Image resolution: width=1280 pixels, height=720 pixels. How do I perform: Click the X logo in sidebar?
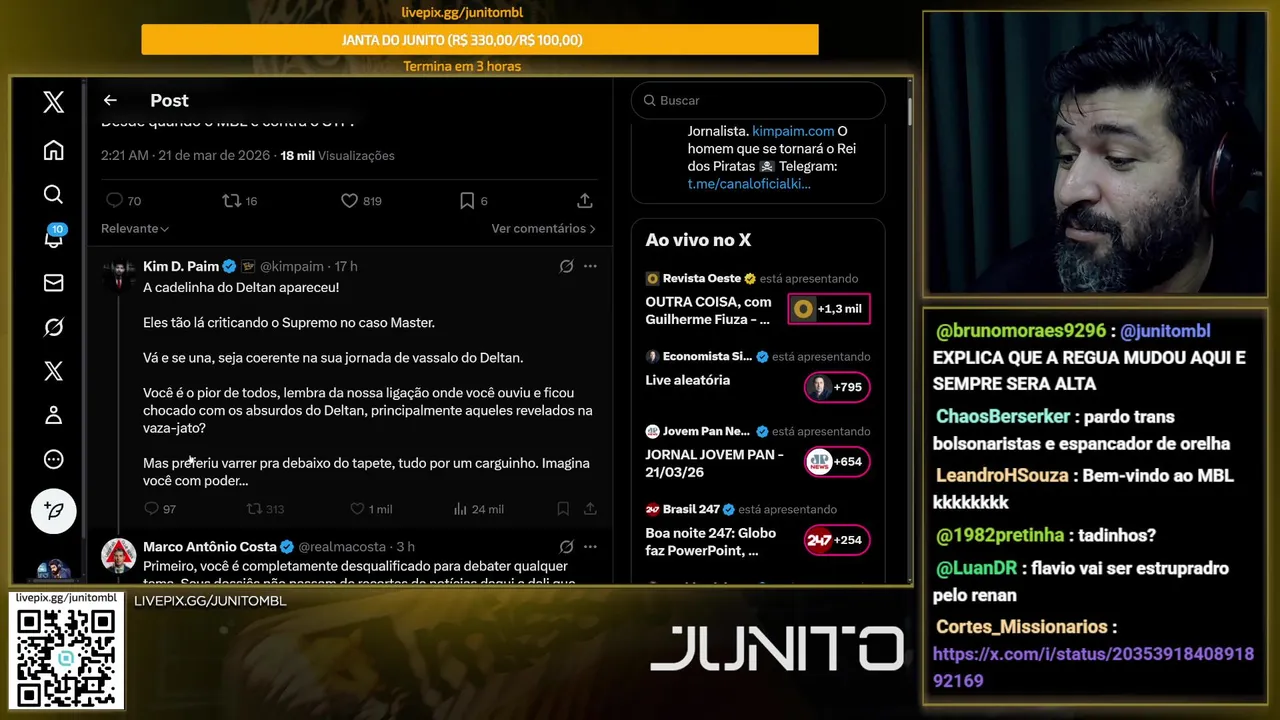54,101
